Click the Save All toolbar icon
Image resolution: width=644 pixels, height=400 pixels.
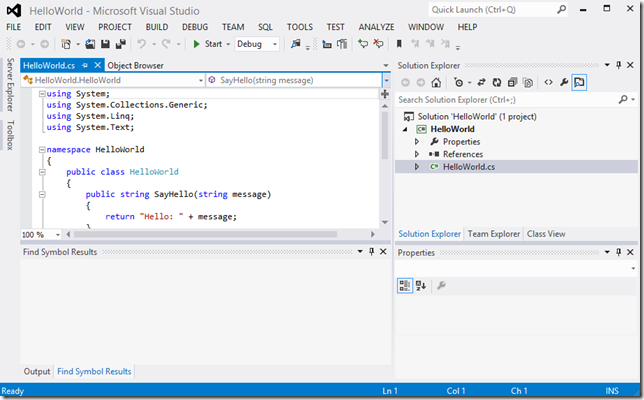121,44
